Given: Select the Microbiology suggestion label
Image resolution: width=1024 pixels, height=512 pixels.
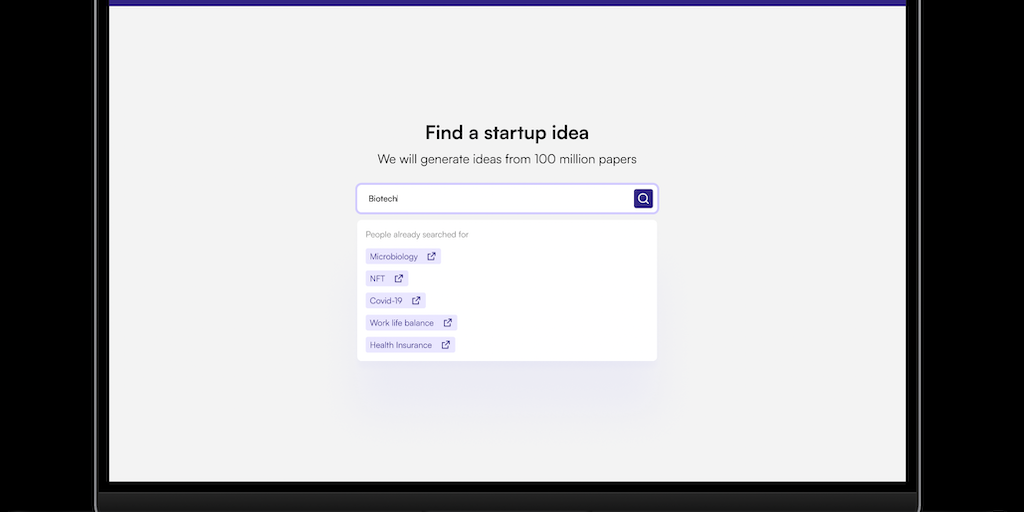Looking at the screenshot, I should [393, 257].
